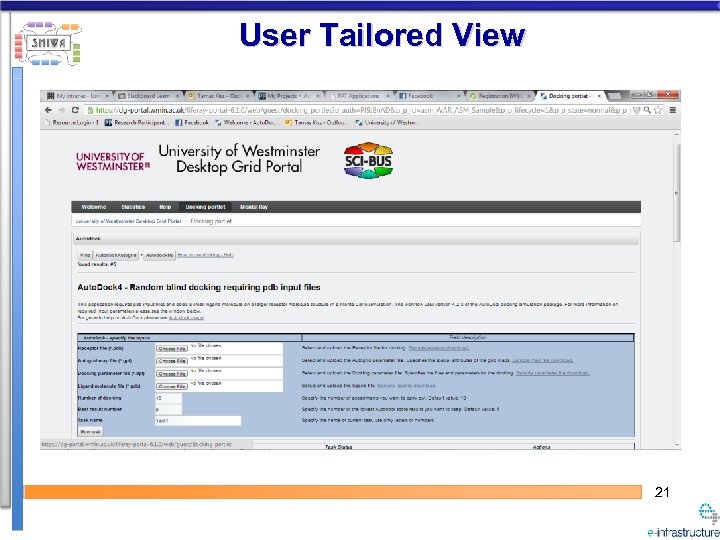The height and width of the screenshot is (540, 720).
Task: Click the Number of docking input field
Action: (169, 398)
